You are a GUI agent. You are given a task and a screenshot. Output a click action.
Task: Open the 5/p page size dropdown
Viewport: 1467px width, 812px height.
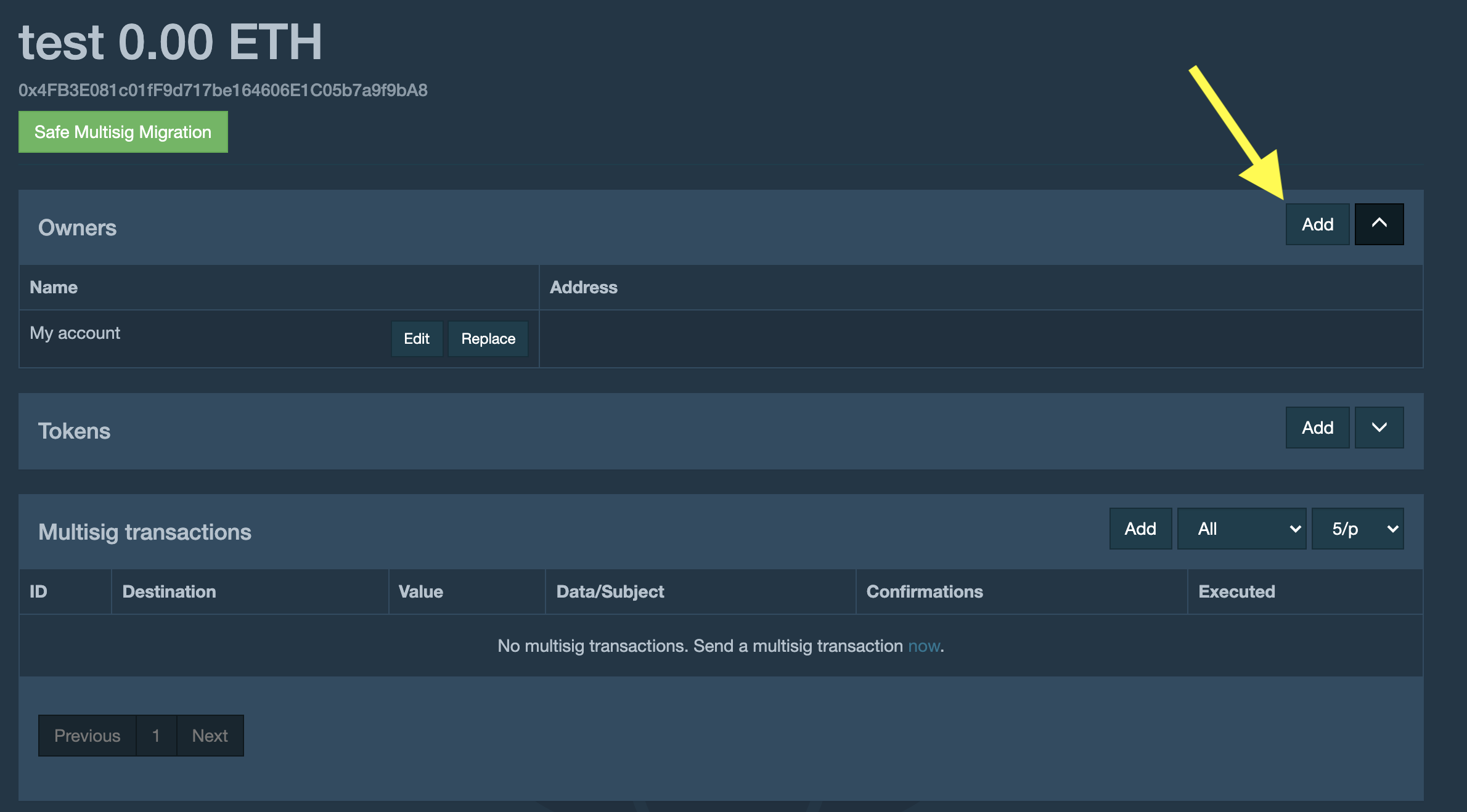1357,529
